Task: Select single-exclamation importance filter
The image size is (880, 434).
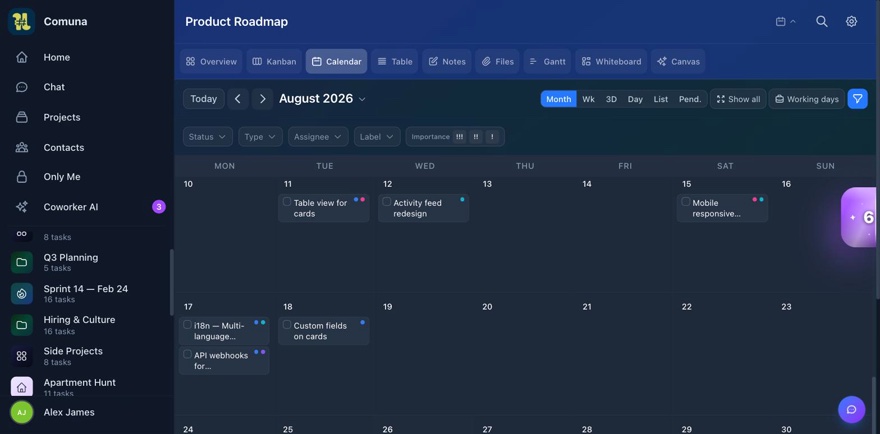Action: [492, 136]
